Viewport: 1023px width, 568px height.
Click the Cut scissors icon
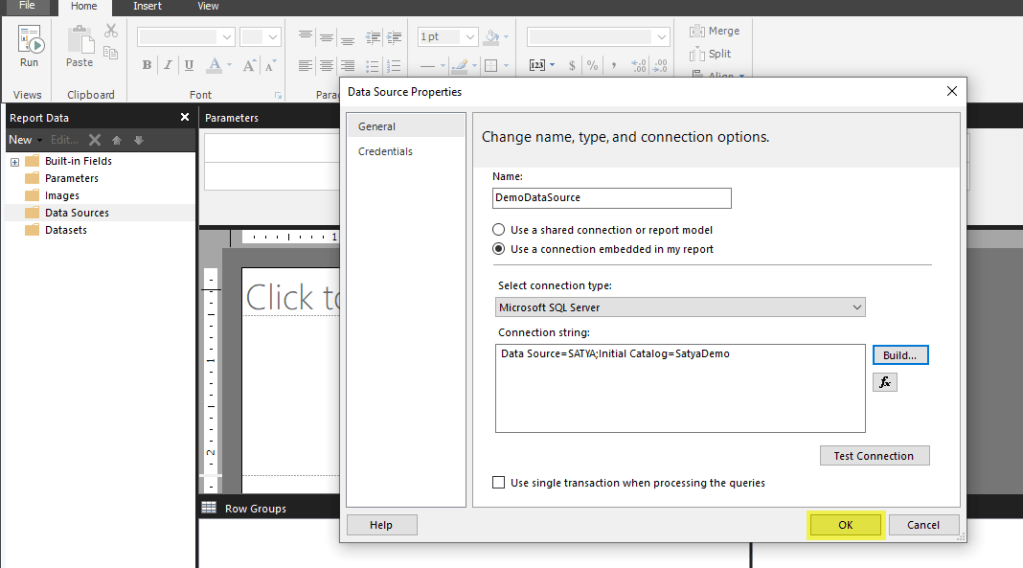coord(110,31)
